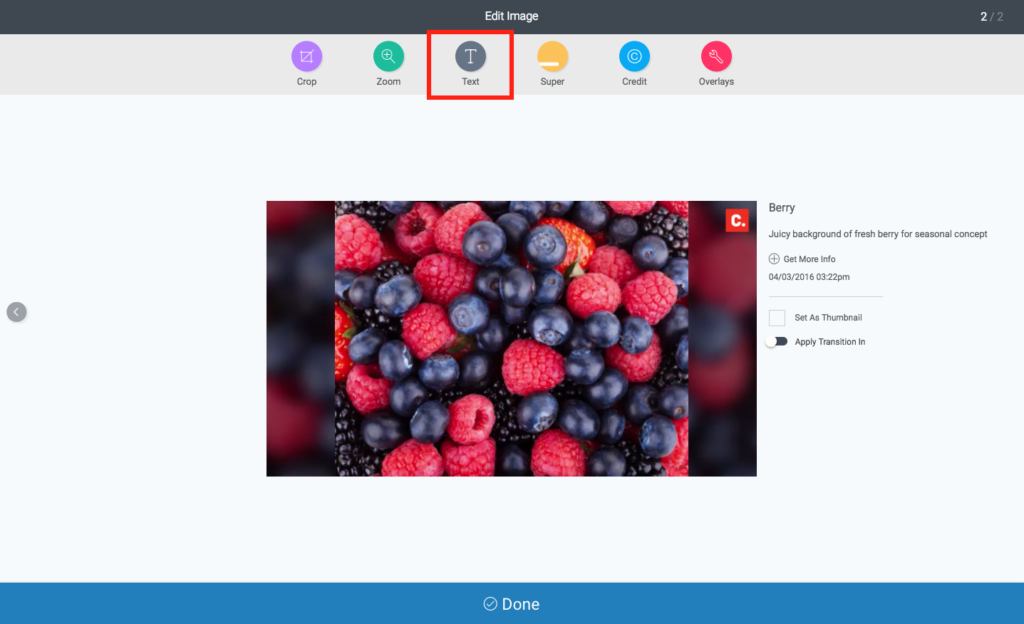The height and width of the screenshot is (624, 1024).
Task: Add a Credit to the image
Action: coord(634,57)
